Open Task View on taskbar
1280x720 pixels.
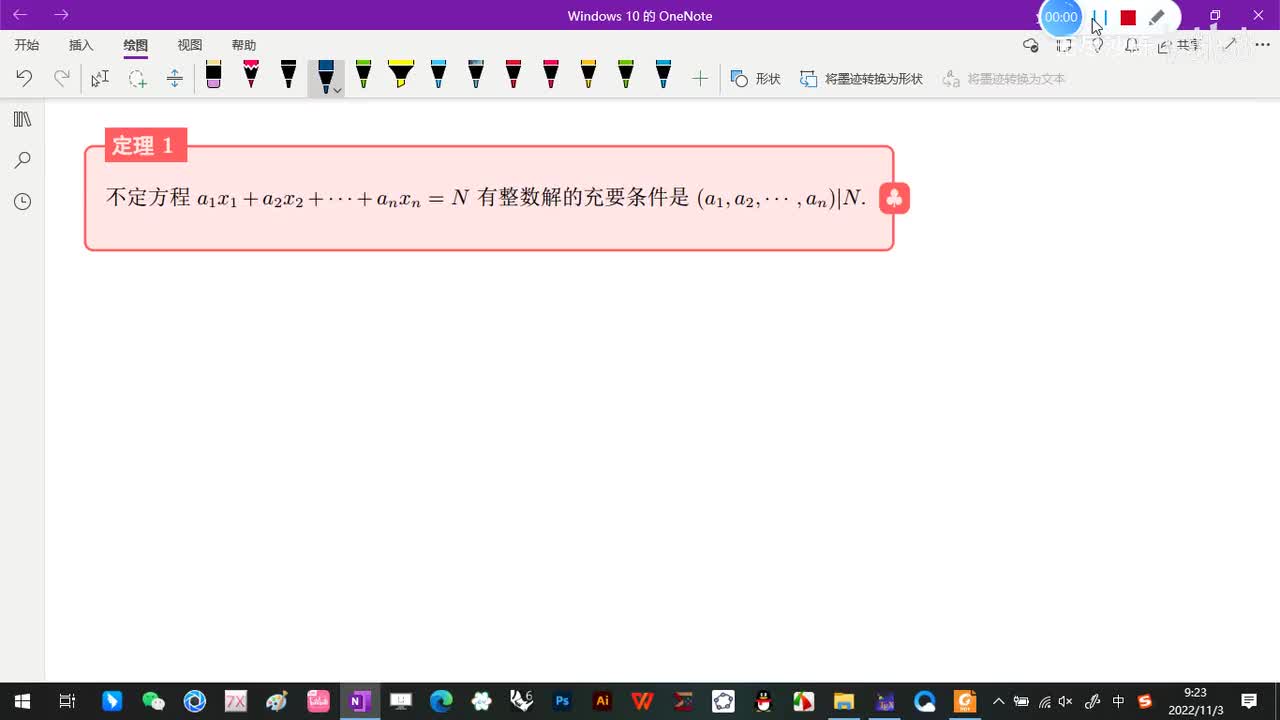[x=67, y=701]
